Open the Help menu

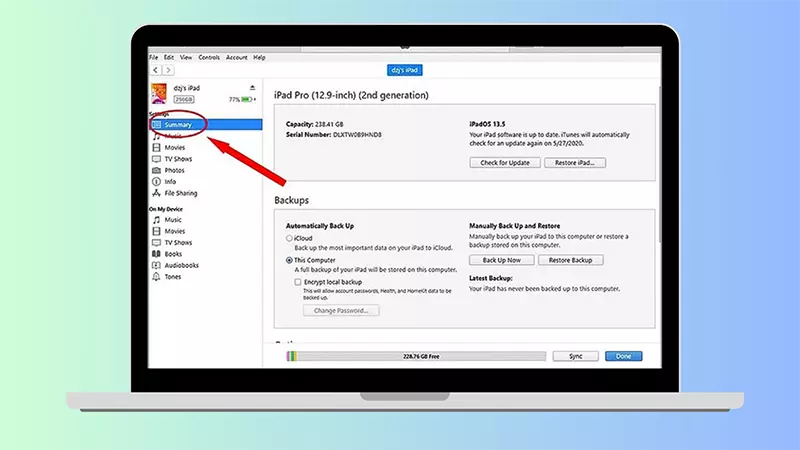(x=259, y=58)
